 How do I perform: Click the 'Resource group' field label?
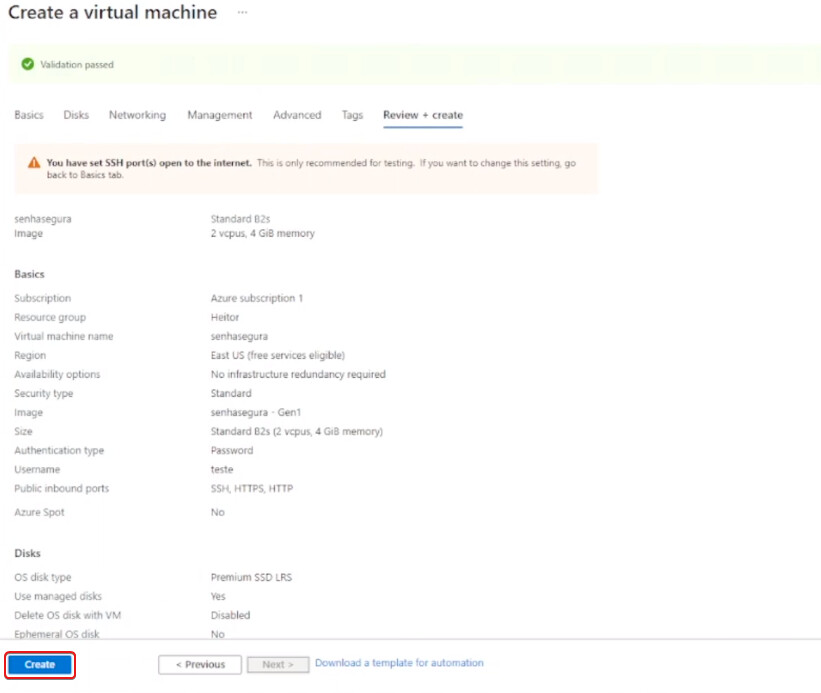click(x=50, y=317)
